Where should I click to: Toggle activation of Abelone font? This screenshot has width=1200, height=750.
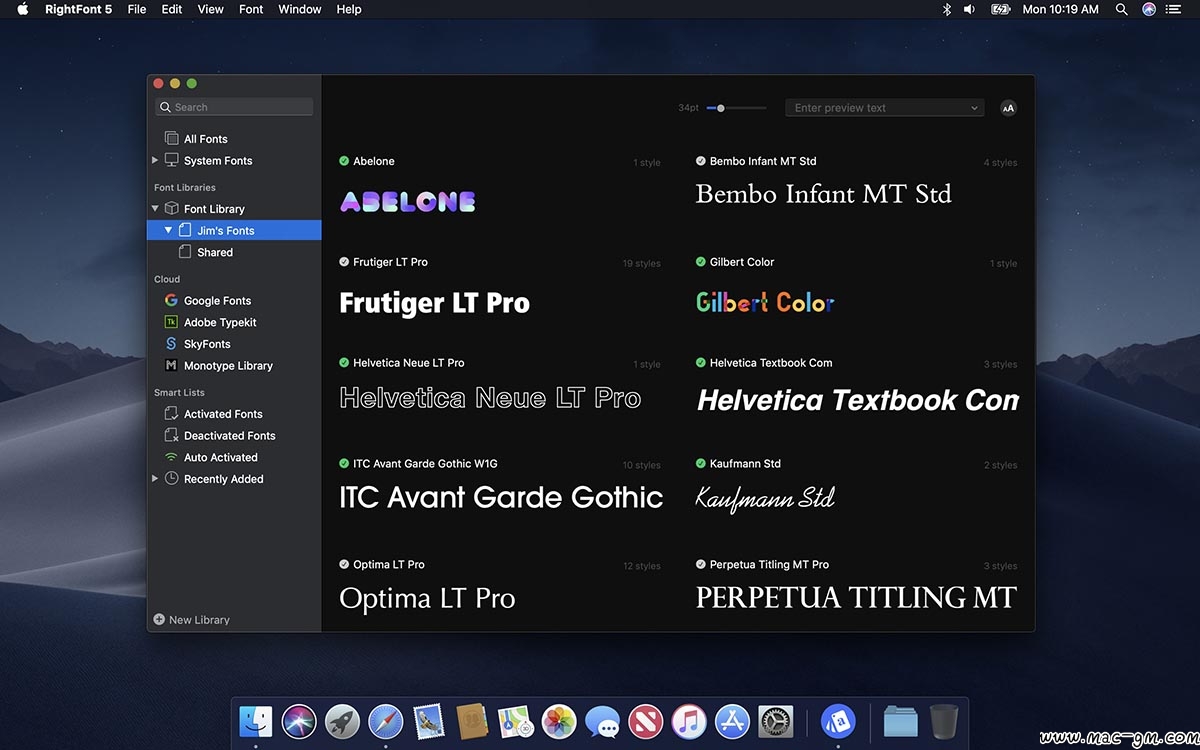(x=344, y=161)
